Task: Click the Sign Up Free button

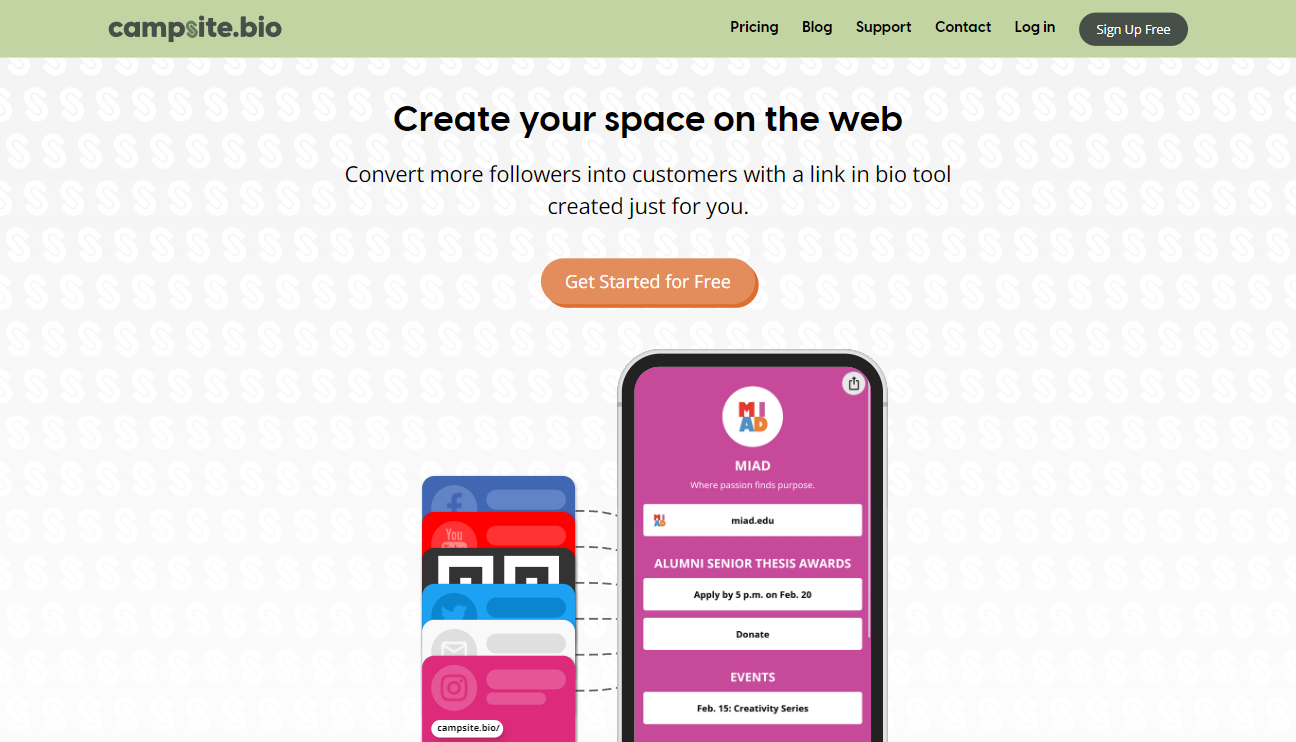Action: click(x=1133, y=29)
